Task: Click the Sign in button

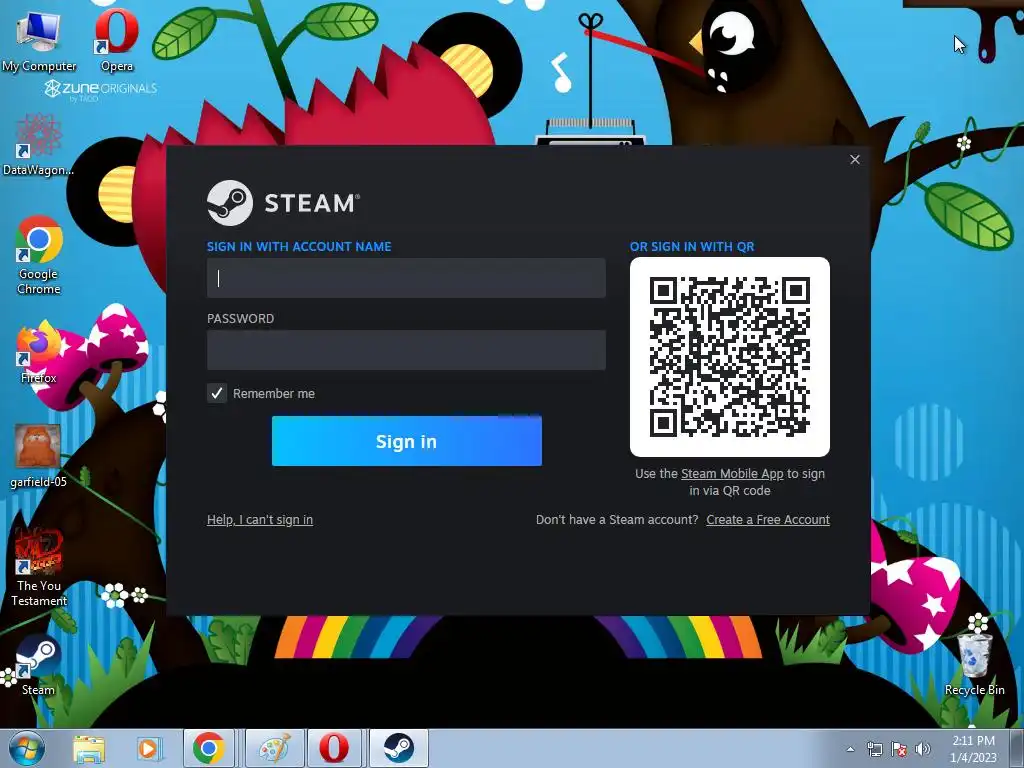Action: coord(406,441)
